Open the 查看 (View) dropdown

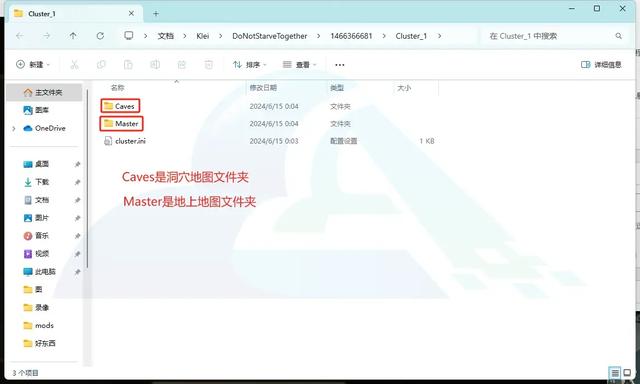tap(300, 64)
